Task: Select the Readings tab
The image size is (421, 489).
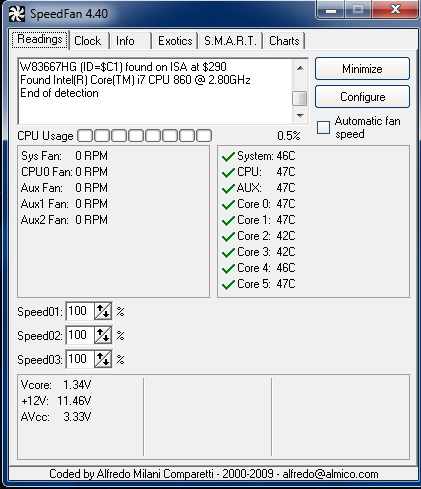Action: point(40,40)
